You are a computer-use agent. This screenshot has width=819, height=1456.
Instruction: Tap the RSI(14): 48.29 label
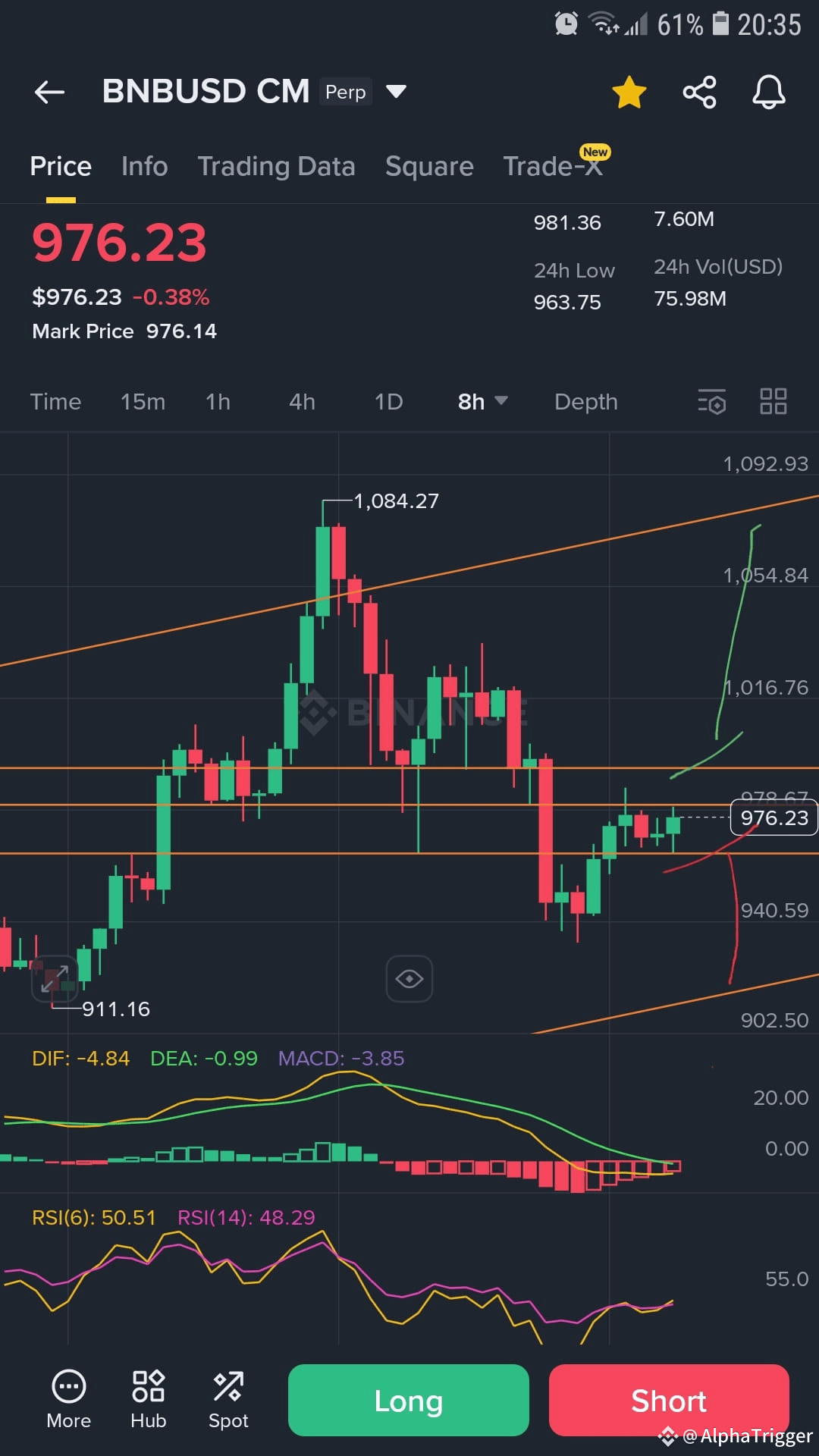[x=246, y=1217]
